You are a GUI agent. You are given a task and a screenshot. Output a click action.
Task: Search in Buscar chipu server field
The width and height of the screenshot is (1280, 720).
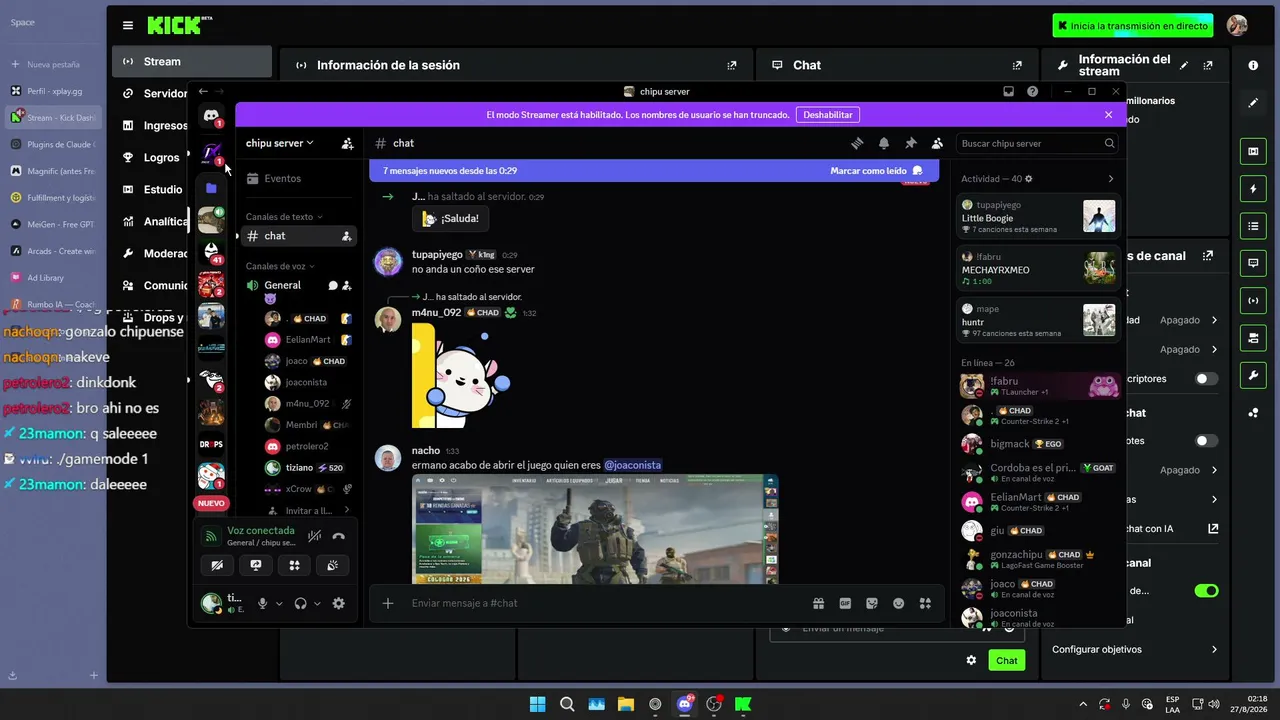pos(1036,143)
